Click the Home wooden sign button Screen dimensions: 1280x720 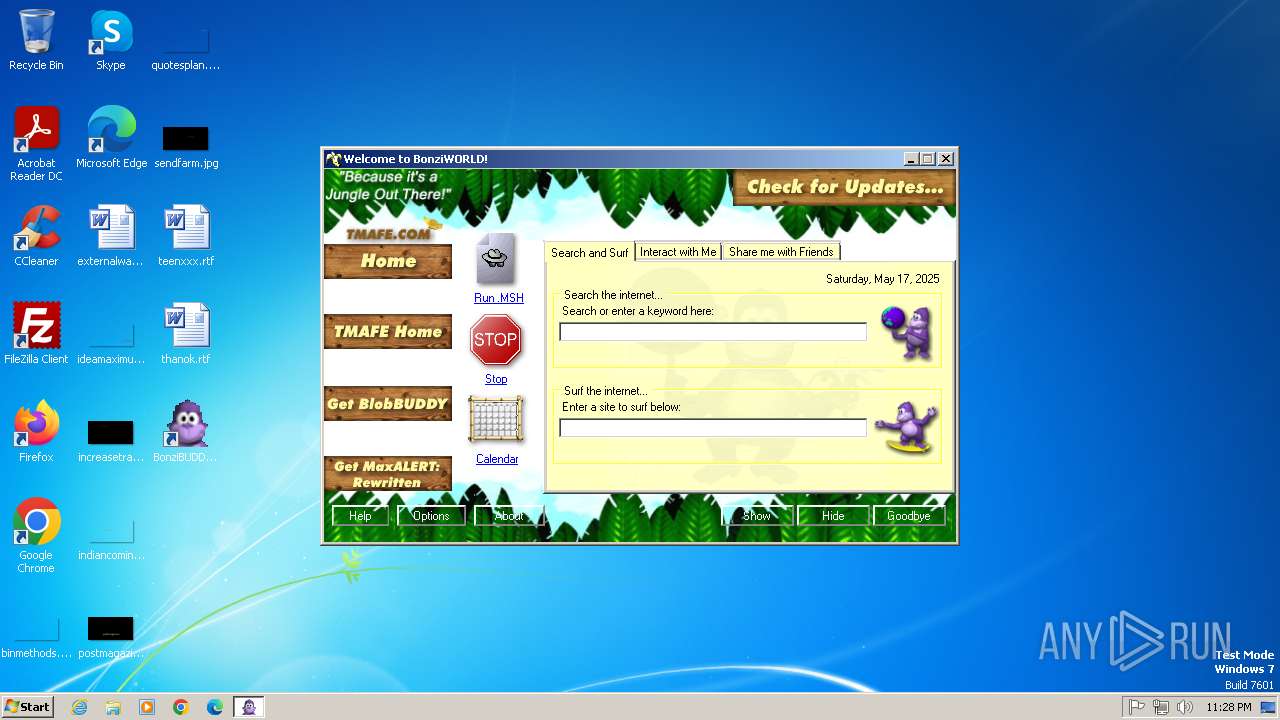388,261
